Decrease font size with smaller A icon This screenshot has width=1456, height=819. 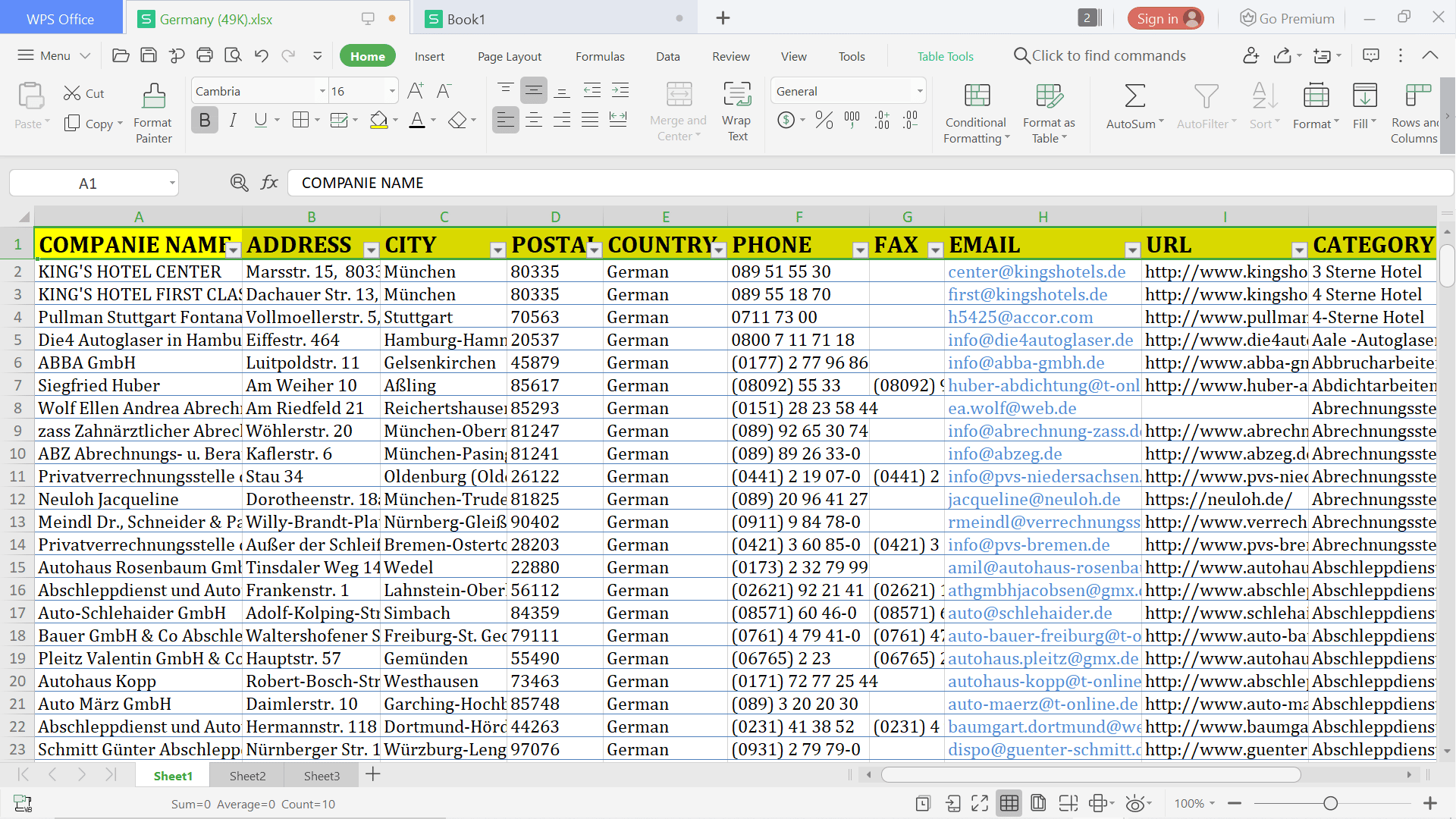(x=444, y=91)
